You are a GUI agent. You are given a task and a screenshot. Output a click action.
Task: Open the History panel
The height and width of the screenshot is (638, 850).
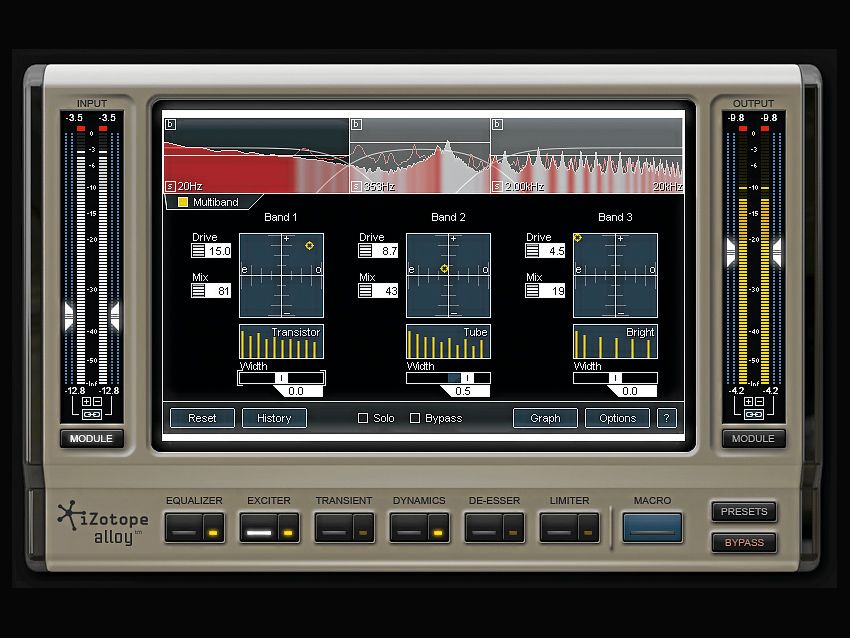[274, 418]
